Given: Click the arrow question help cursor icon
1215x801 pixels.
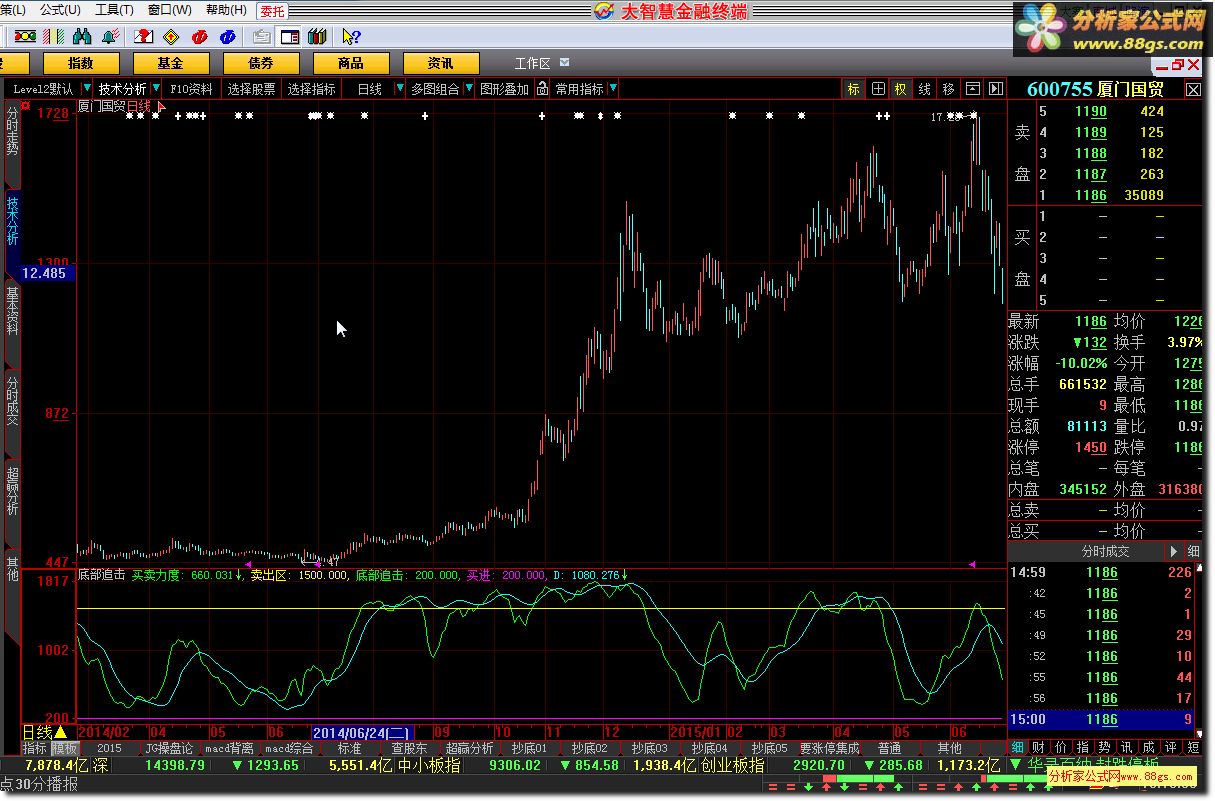Looking at the screenshot, I should coord(350,37).
